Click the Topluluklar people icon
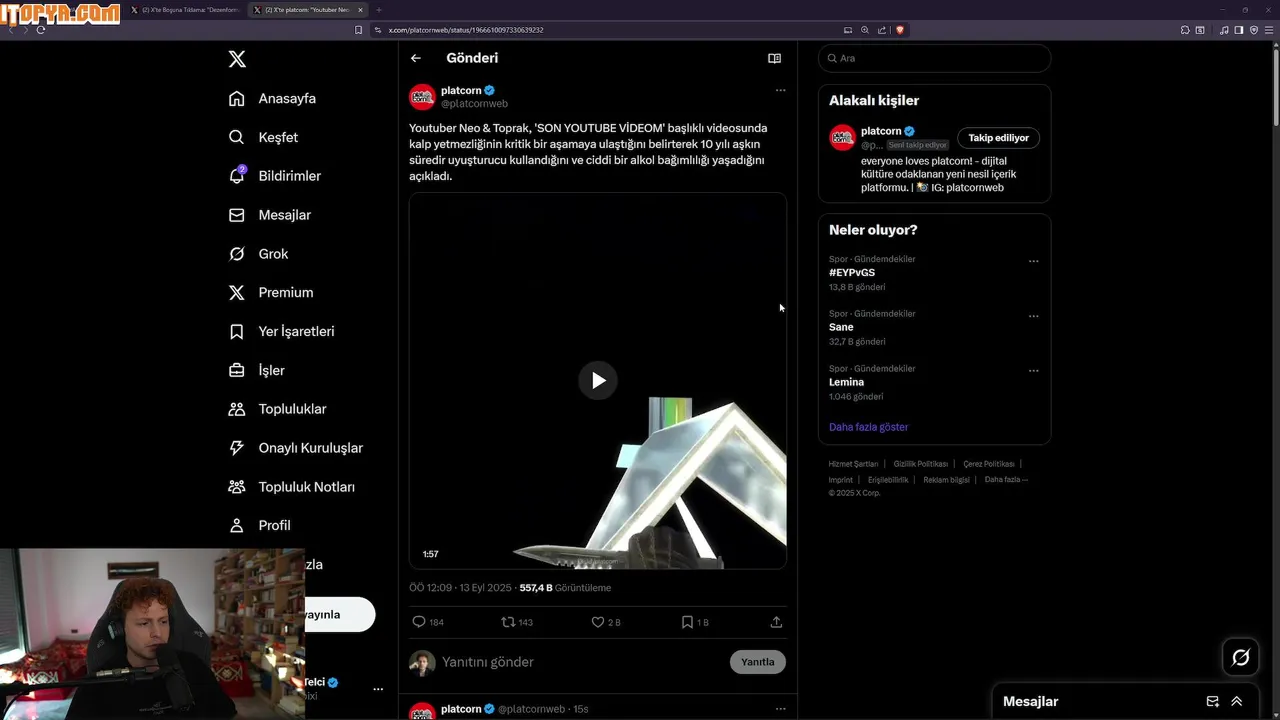Image resolution: width=1280 pixels, height=720 pixels. (237, 409)
